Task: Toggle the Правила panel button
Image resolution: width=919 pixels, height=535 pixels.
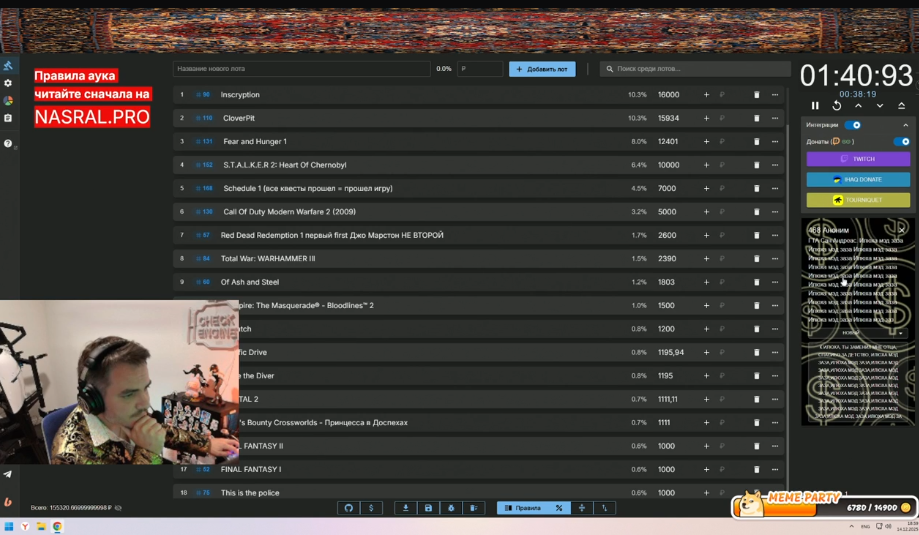Action: click(x=523, y=508)
